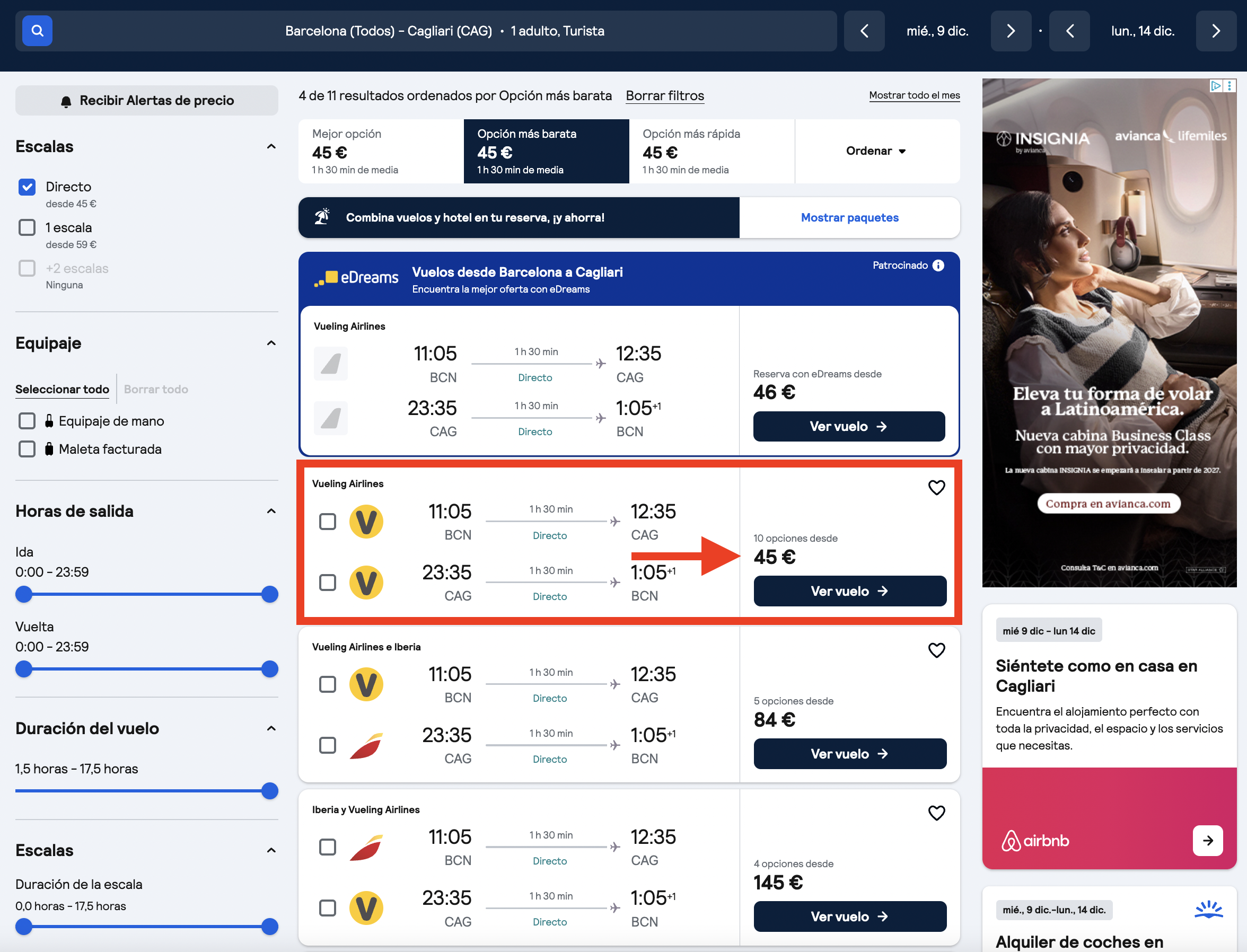Click the Airbnb card arrow button
This screenshot has height=952, width=1247.
1207,840
